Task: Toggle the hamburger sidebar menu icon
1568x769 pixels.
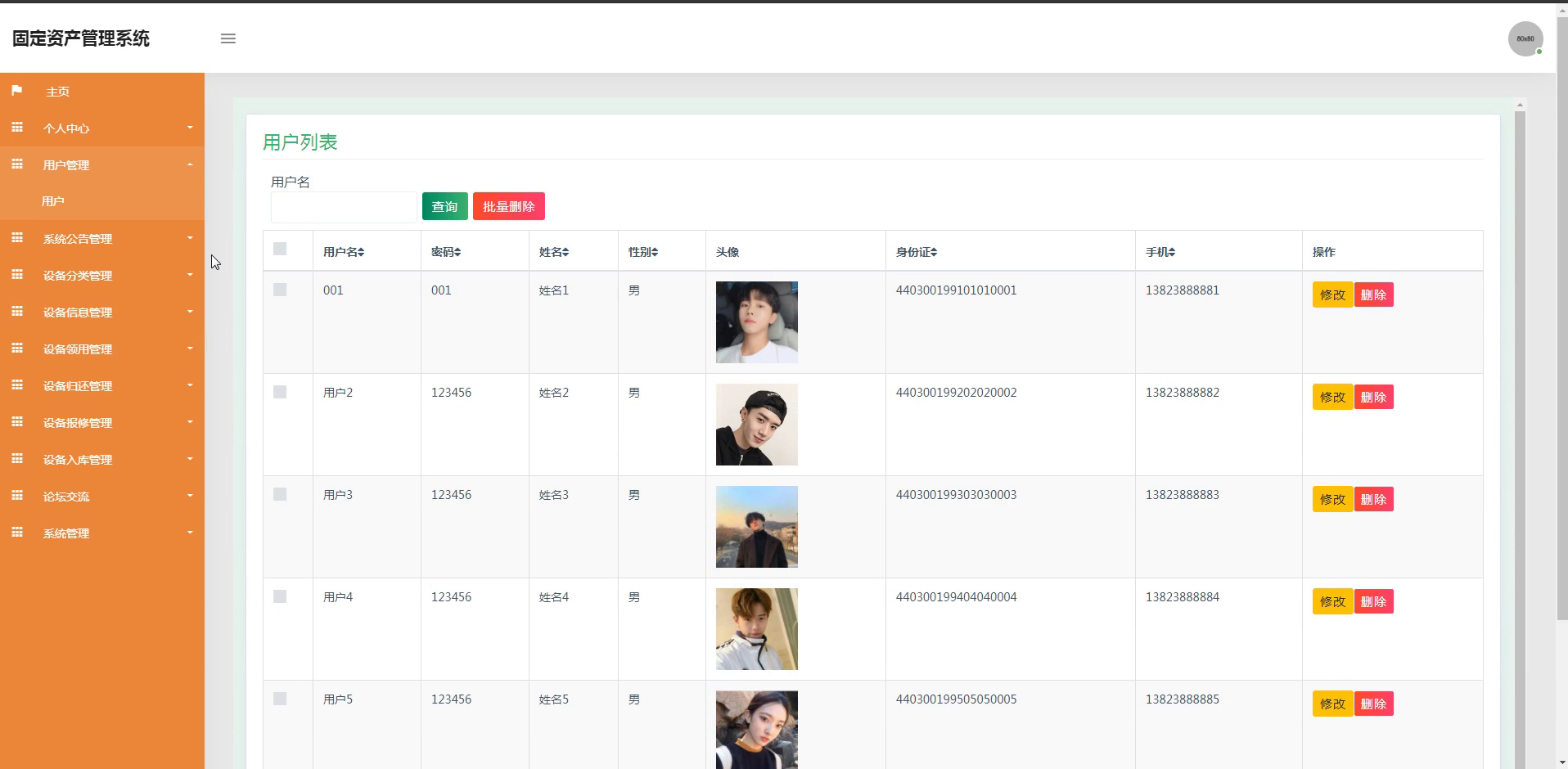Action: (x=228, y=38)
